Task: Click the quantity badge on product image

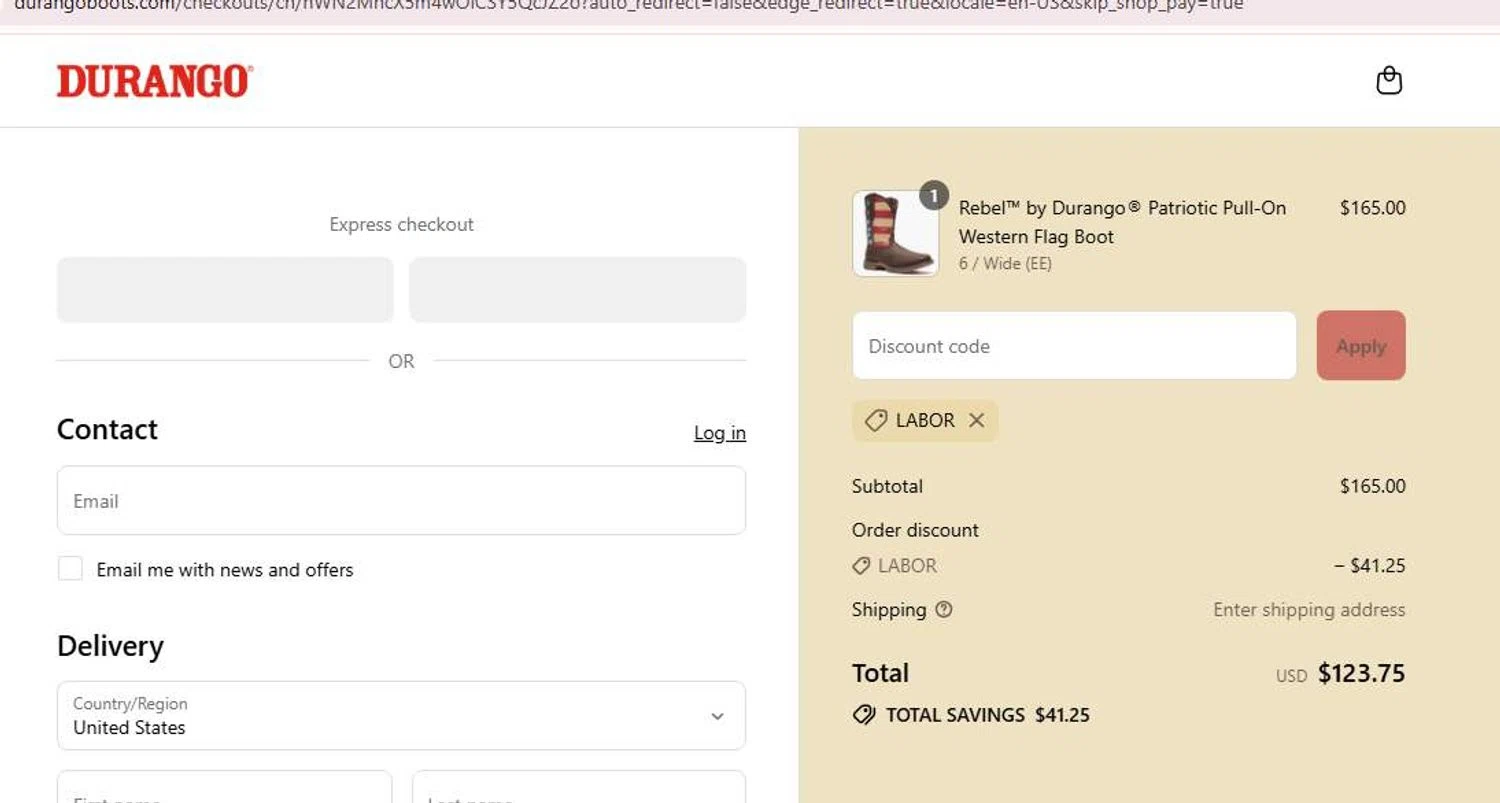Action: 933,196
